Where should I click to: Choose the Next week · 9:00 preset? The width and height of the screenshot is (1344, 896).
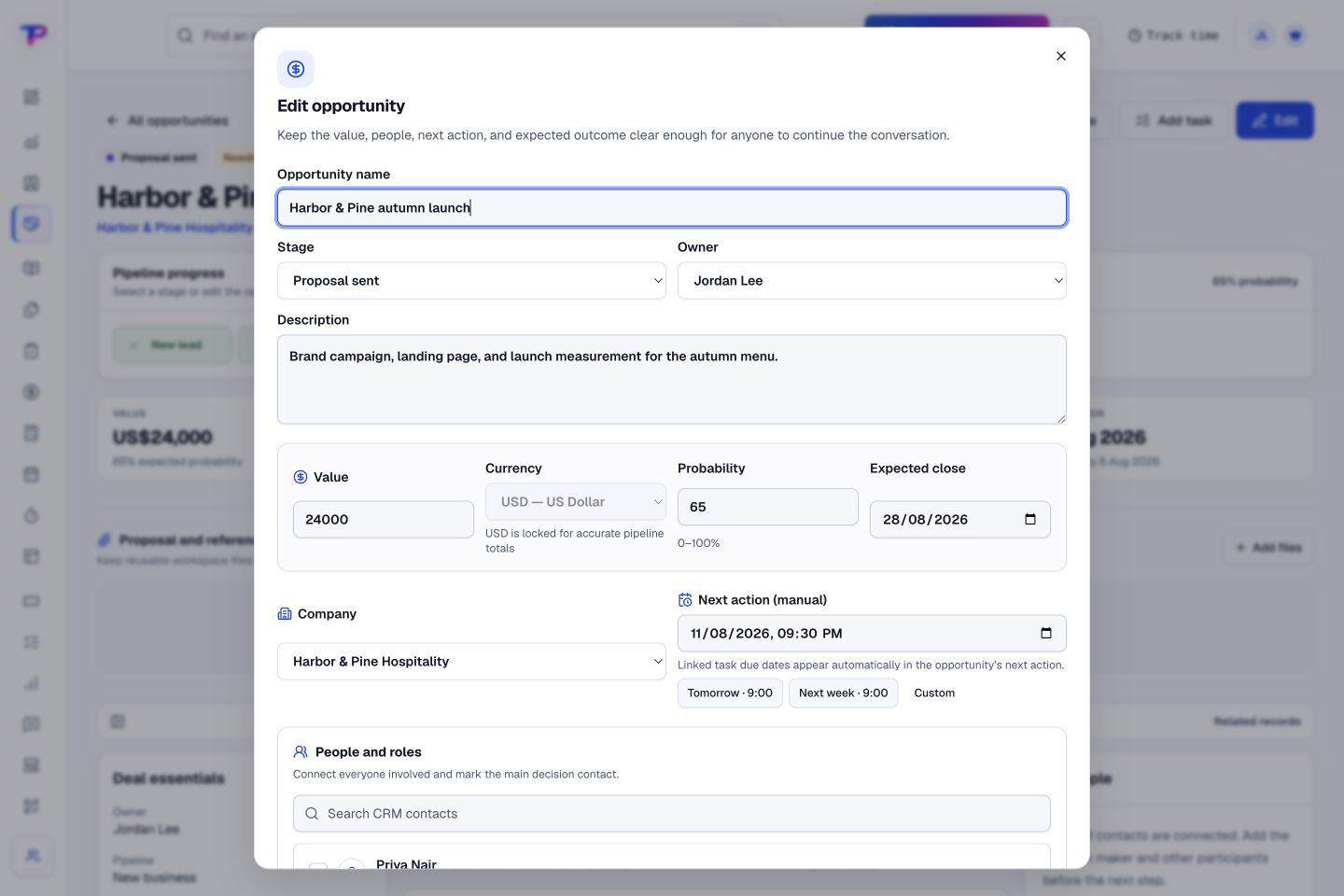coord(844,693)
